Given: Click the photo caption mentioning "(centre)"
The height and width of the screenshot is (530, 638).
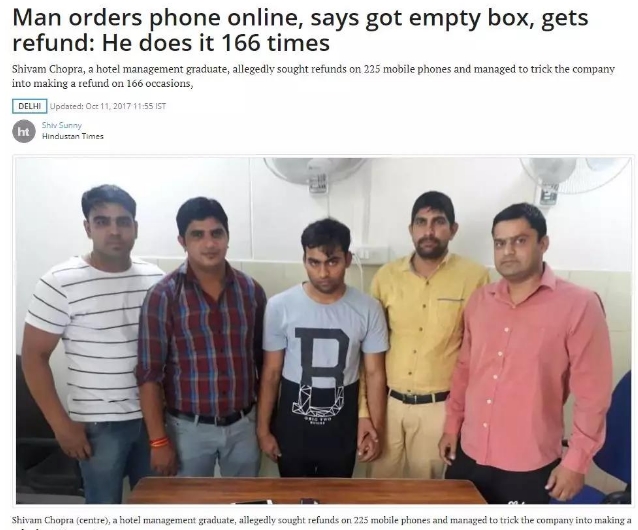Looking at the screenshot, I should click(321, 520).
